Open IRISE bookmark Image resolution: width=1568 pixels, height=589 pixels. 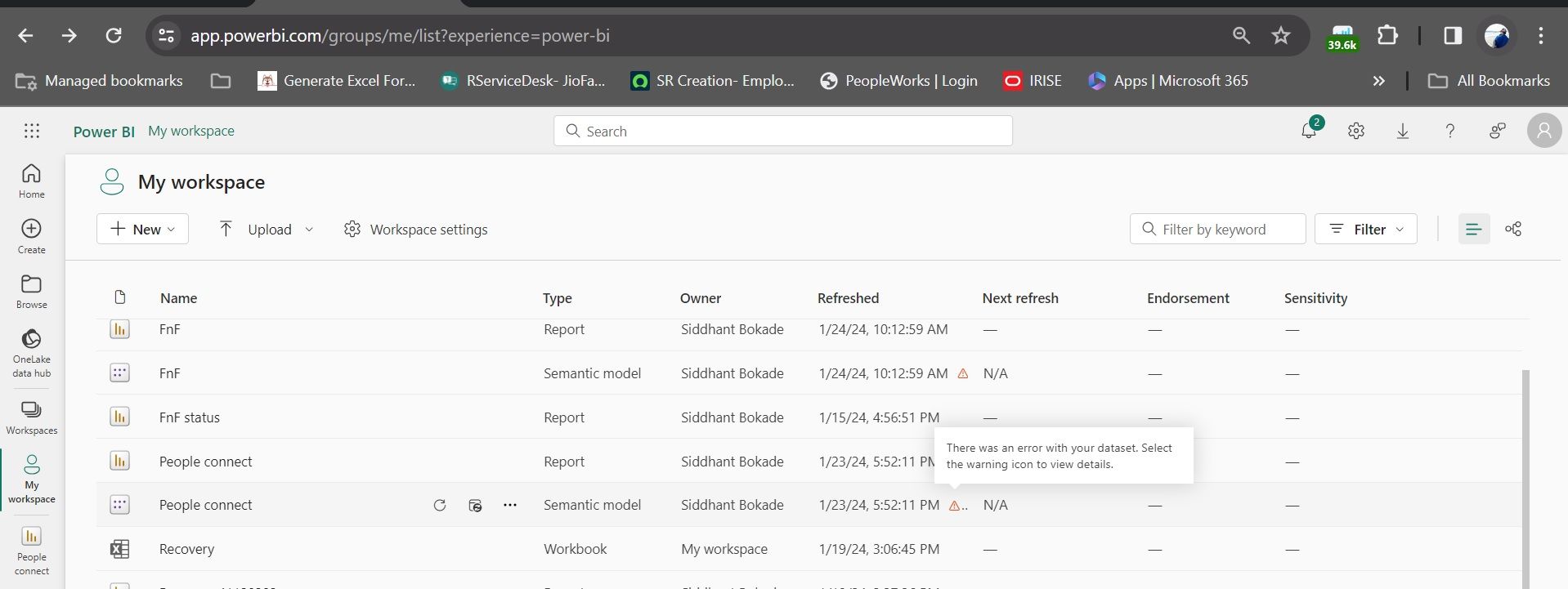[x=1033, y=81]
